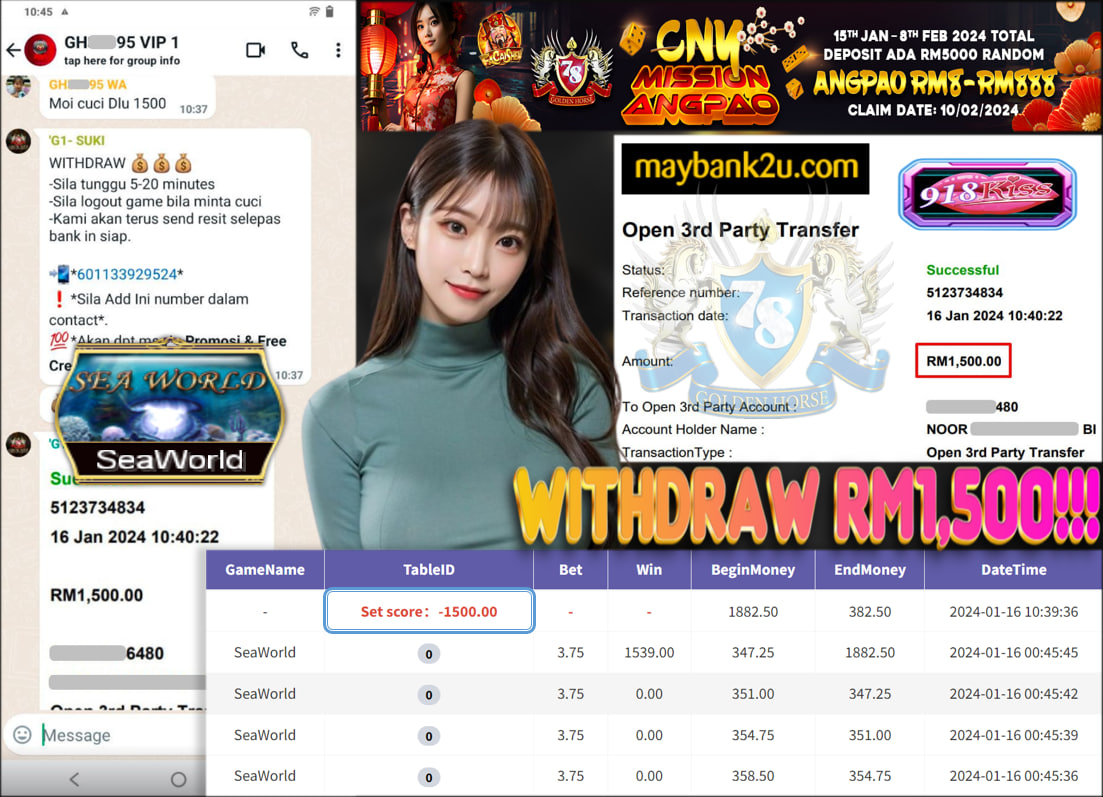Open the group profile picture in header
1103x797 pixels.
tap(40, 50)
